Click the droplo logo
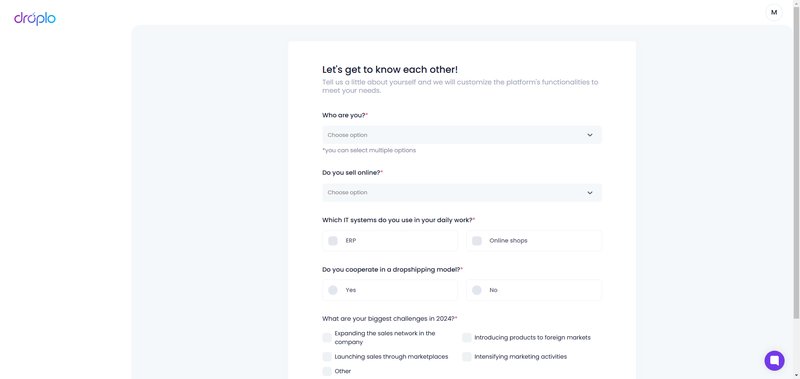The height and width of the screenshot is (379, 800). pos(35,19)
